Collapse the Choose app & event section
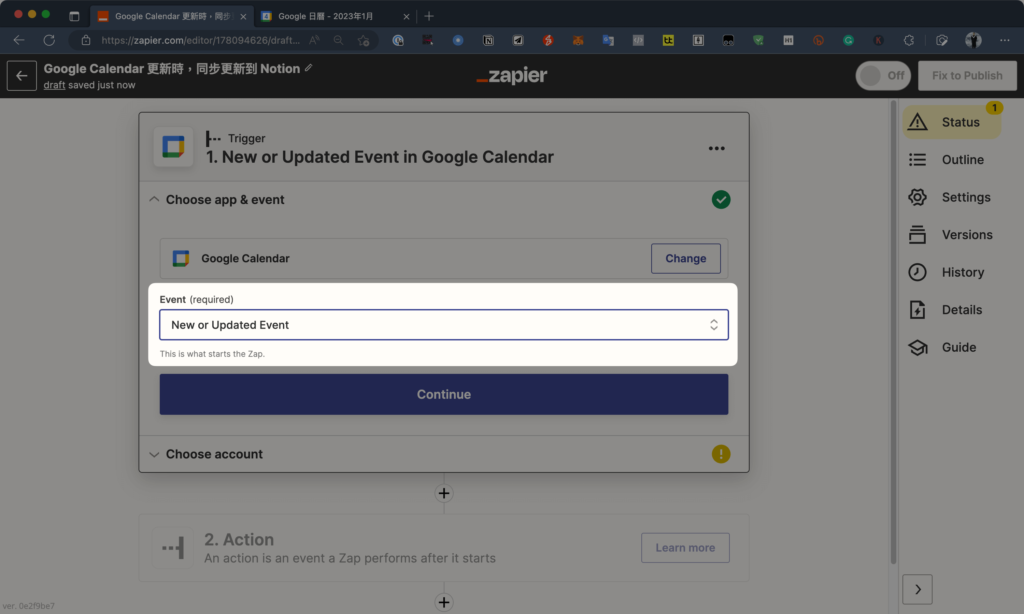The width and height of the screenshot is (1024, 614). click(x=154, y=199)
